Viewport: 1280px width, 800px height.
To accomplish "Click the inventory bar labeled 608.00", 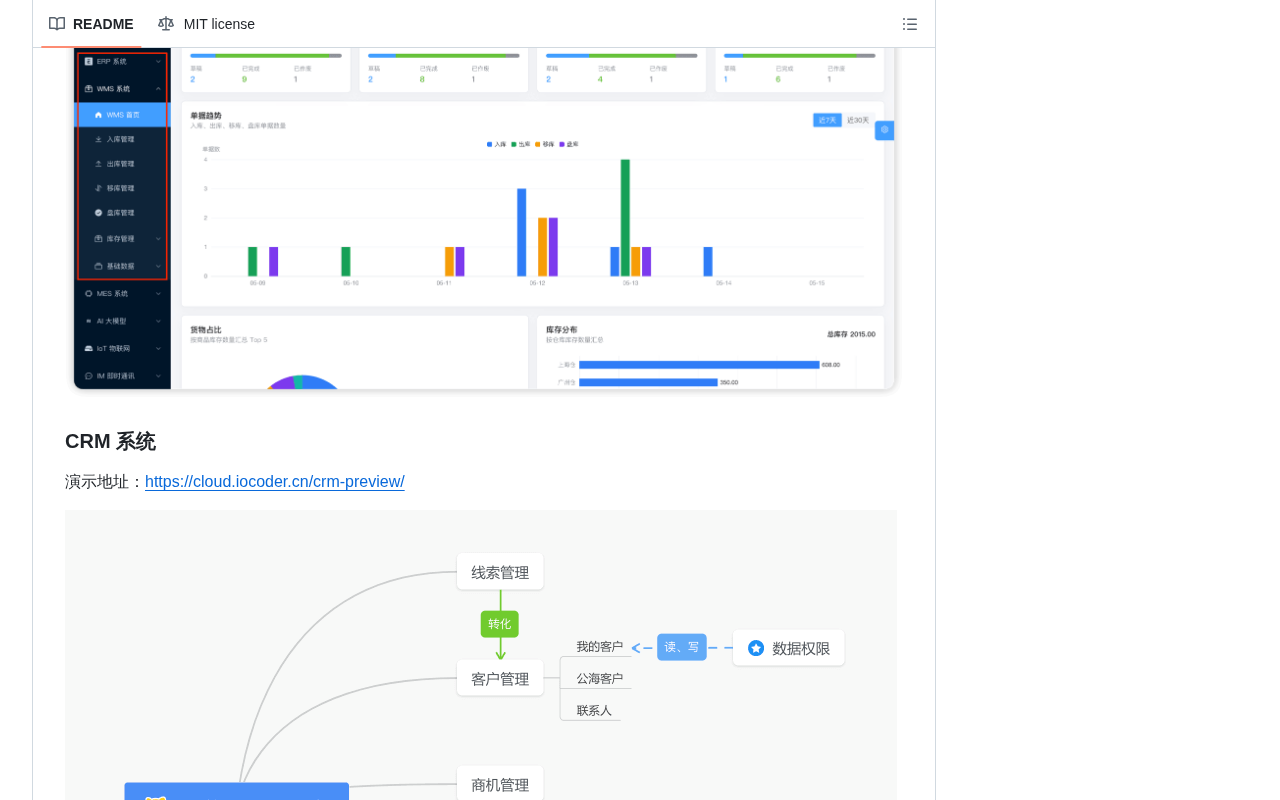I will coord(699,365).
